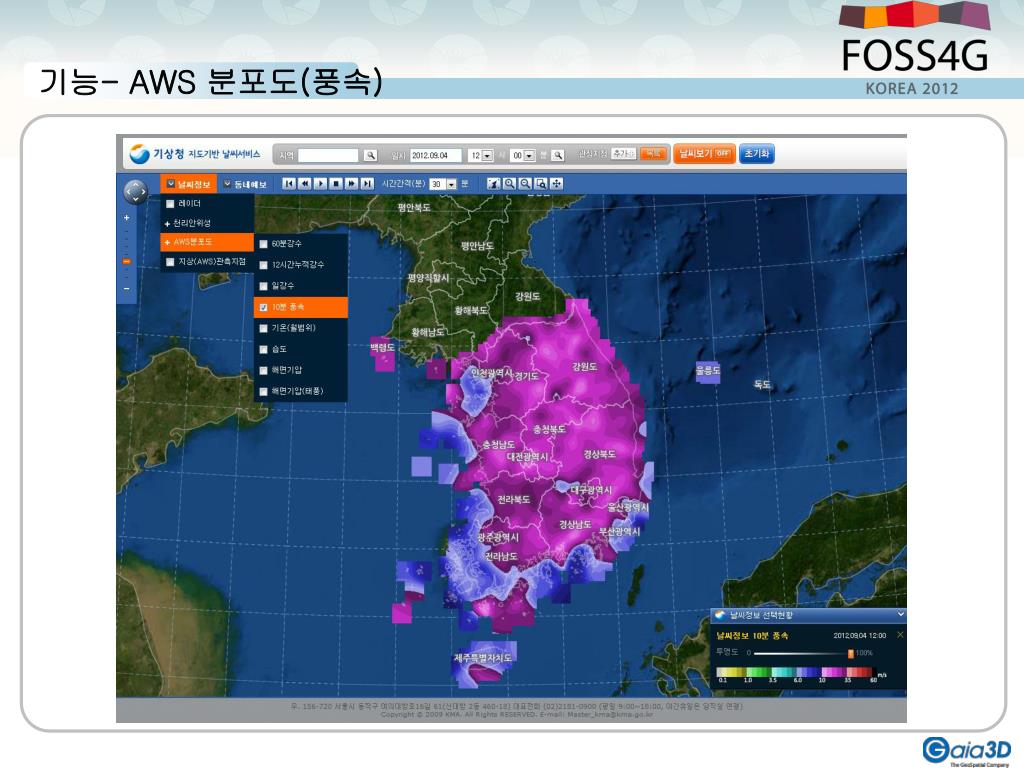Enable the 해면기압 checkbox

pos(263,370)
